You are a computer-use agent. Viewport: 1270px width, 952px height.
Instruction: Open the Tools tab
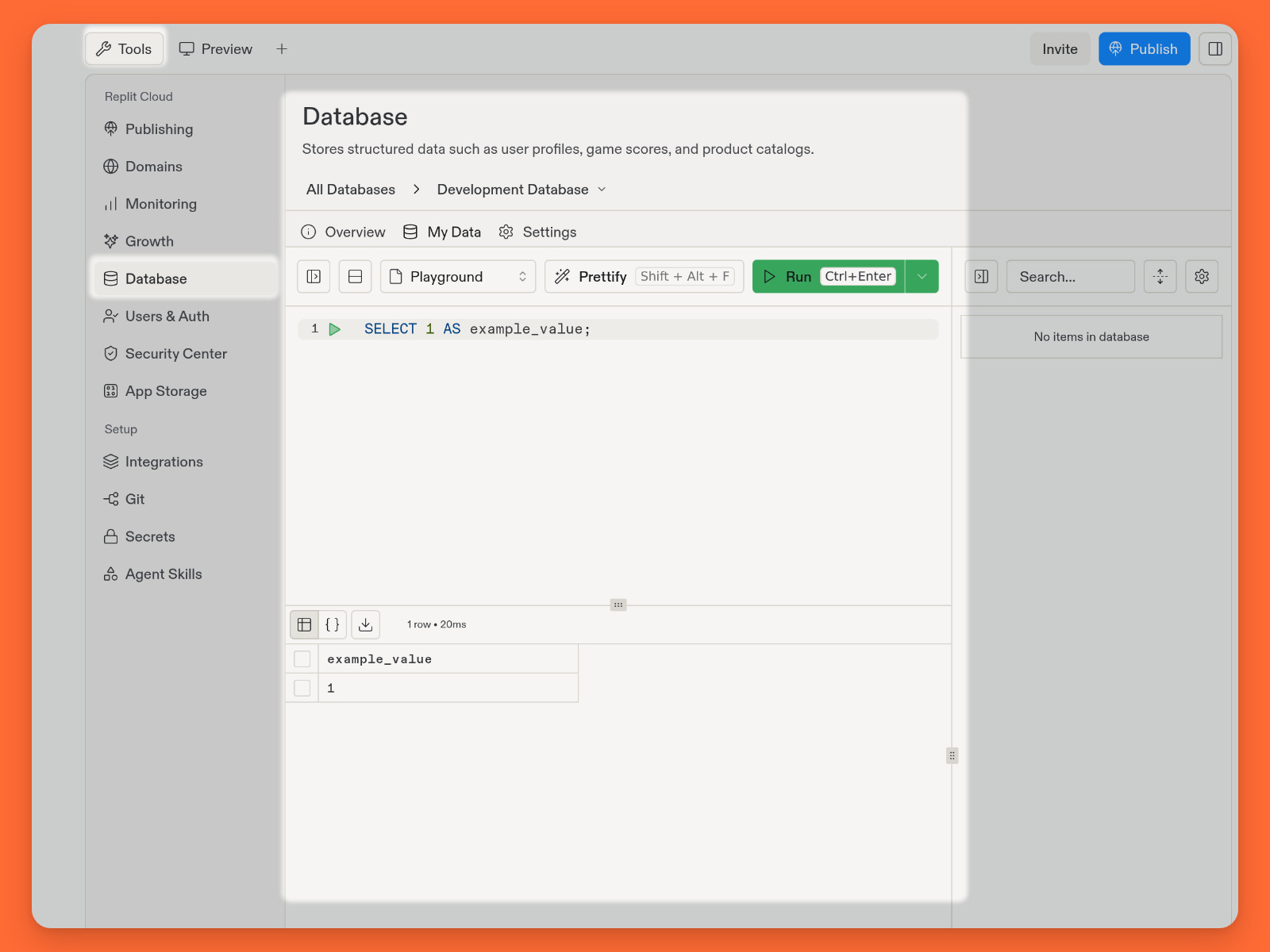[124, 48]
